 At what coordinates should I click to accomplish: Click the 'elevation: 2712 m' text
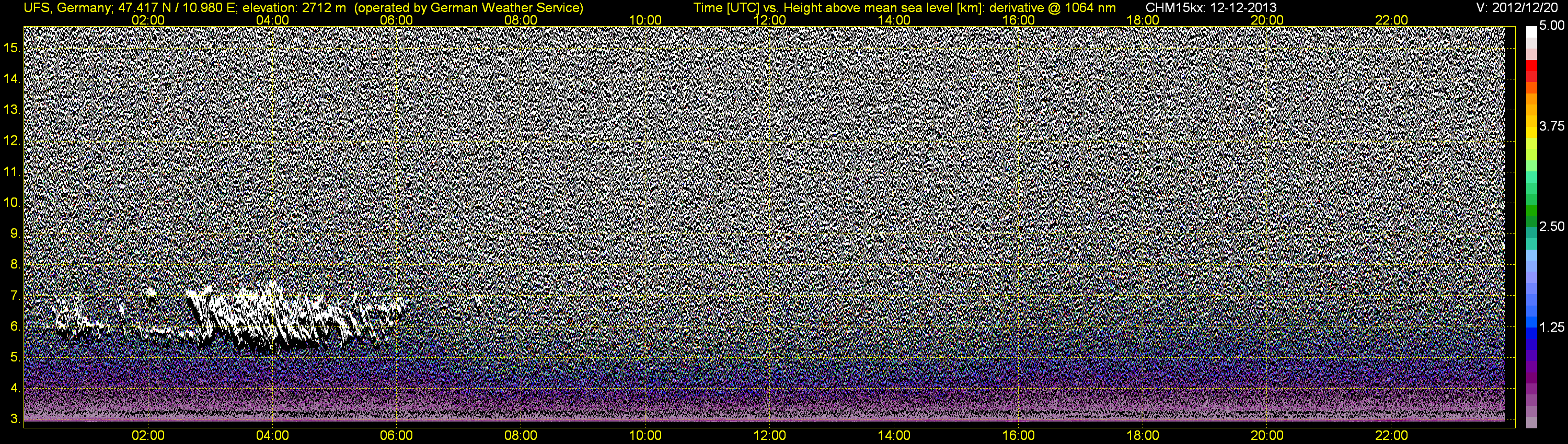(294, 8)
